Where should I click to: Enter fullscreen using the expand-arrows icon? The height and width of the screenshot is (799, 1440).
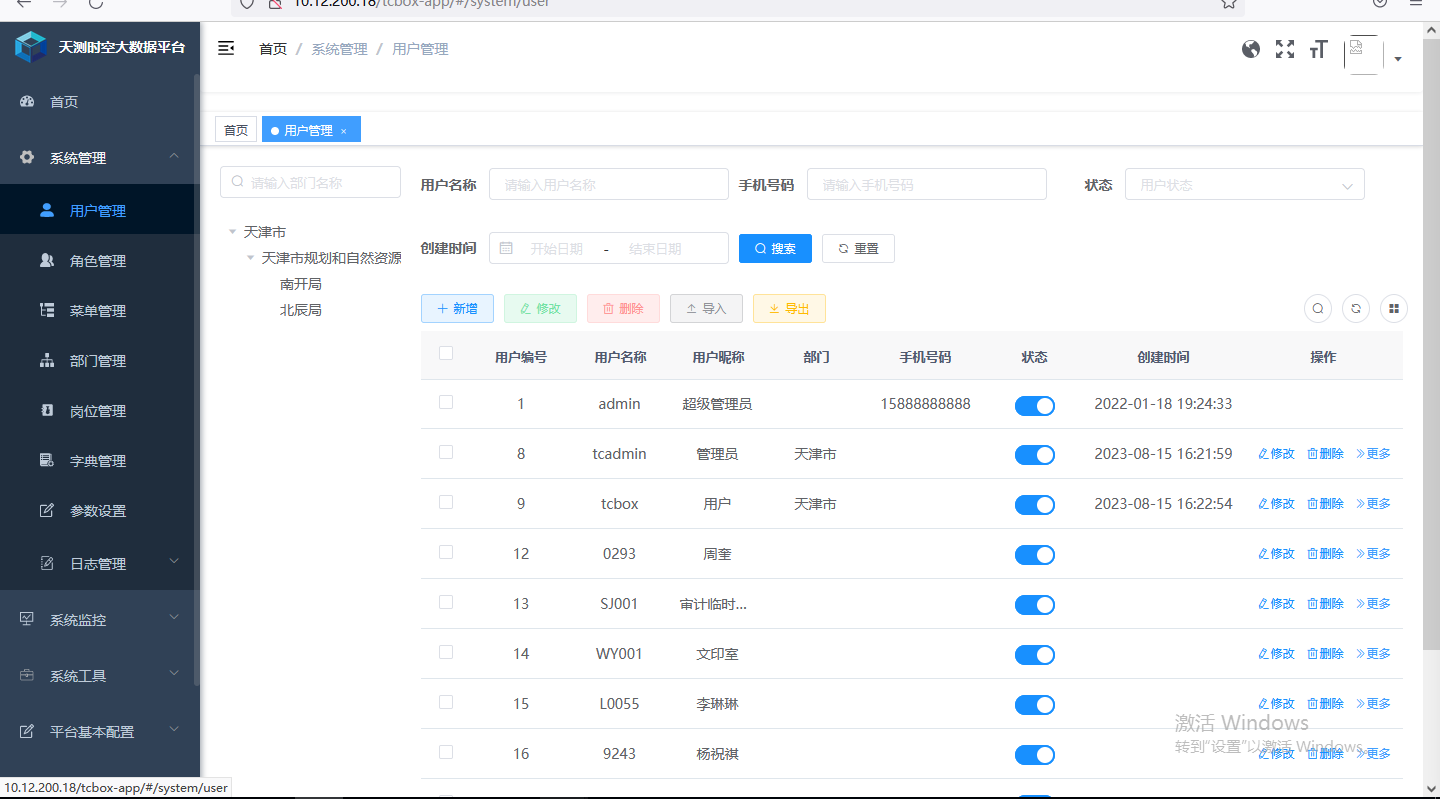(1284, 48)
